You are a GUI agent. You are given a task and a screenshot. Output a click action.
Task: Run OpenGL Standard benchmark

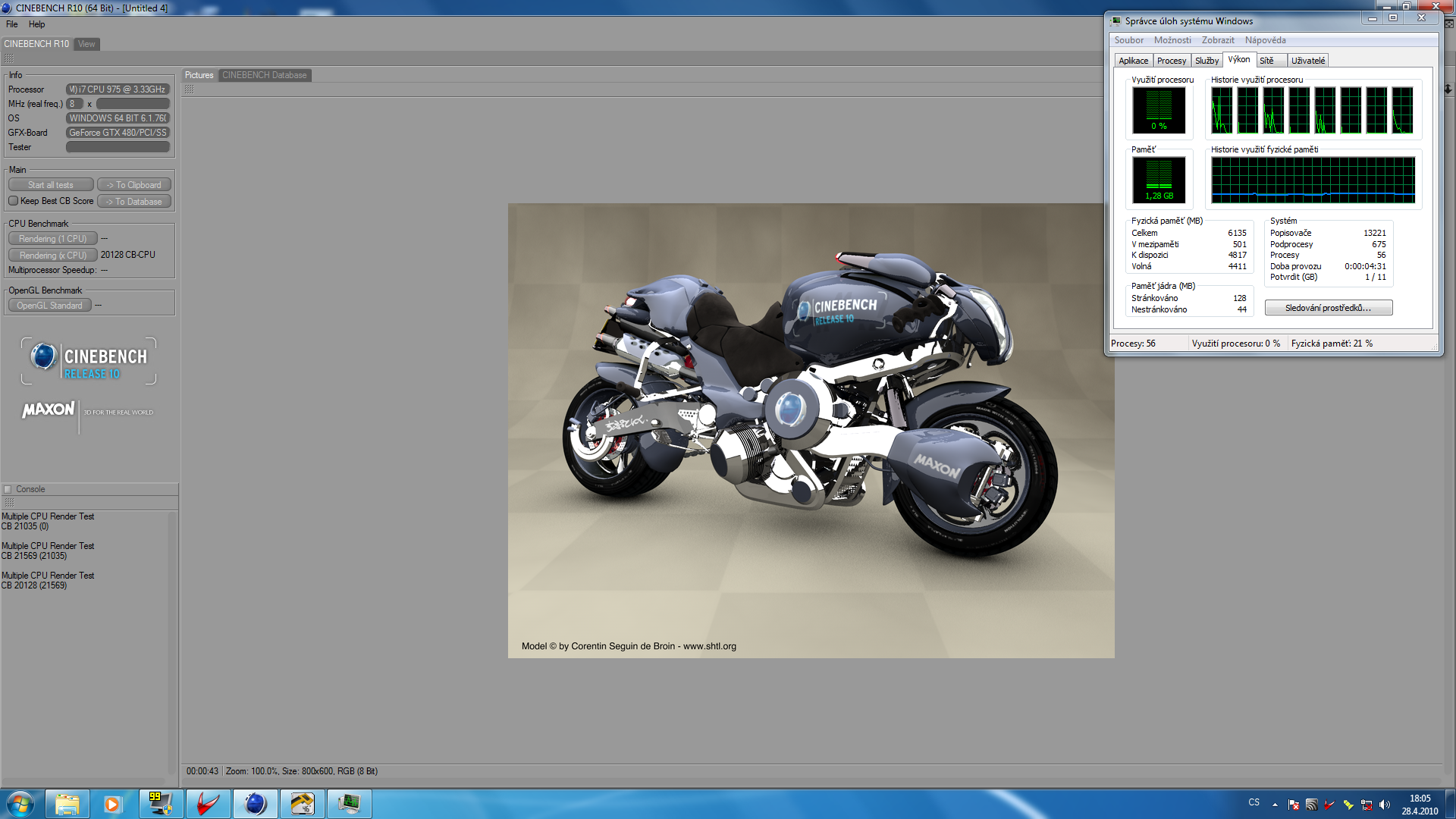tap(49, 306)
